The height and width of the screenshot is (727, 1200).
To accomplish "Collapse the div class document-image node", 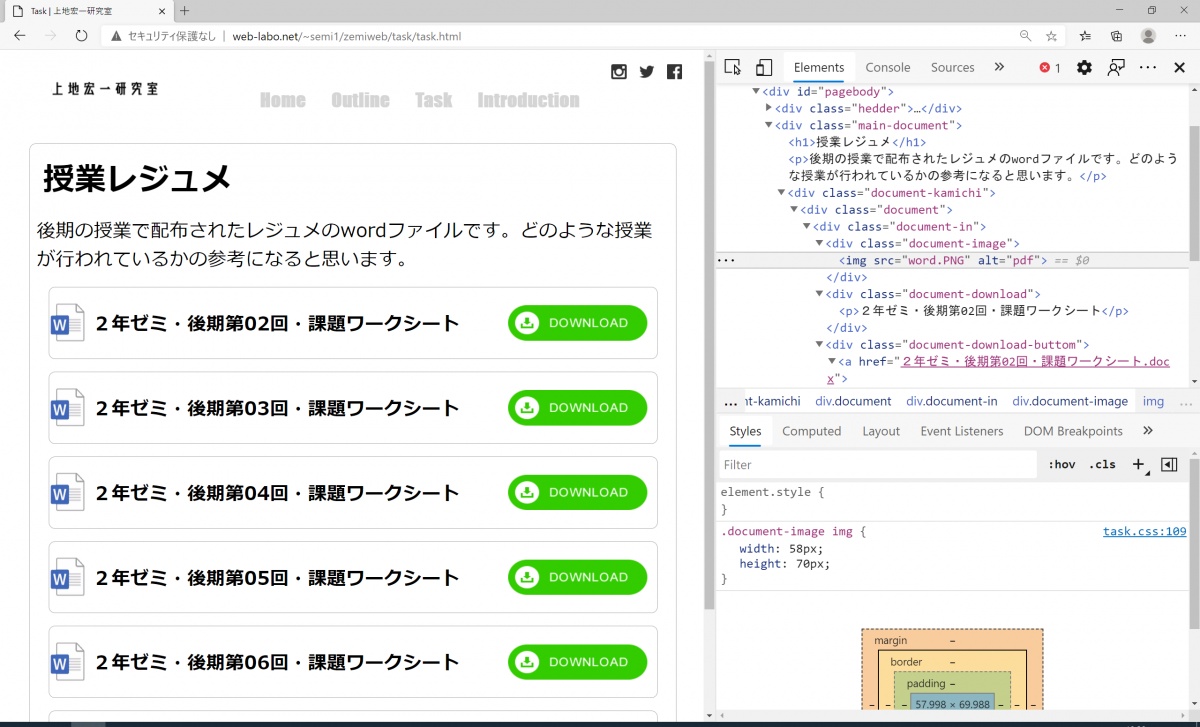I will [x=818, y=243].
